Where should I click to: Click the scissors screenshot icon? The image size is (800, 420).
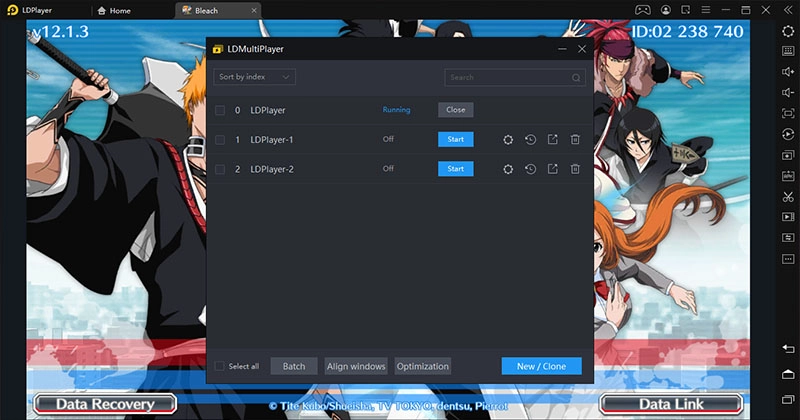coord(788,196)
